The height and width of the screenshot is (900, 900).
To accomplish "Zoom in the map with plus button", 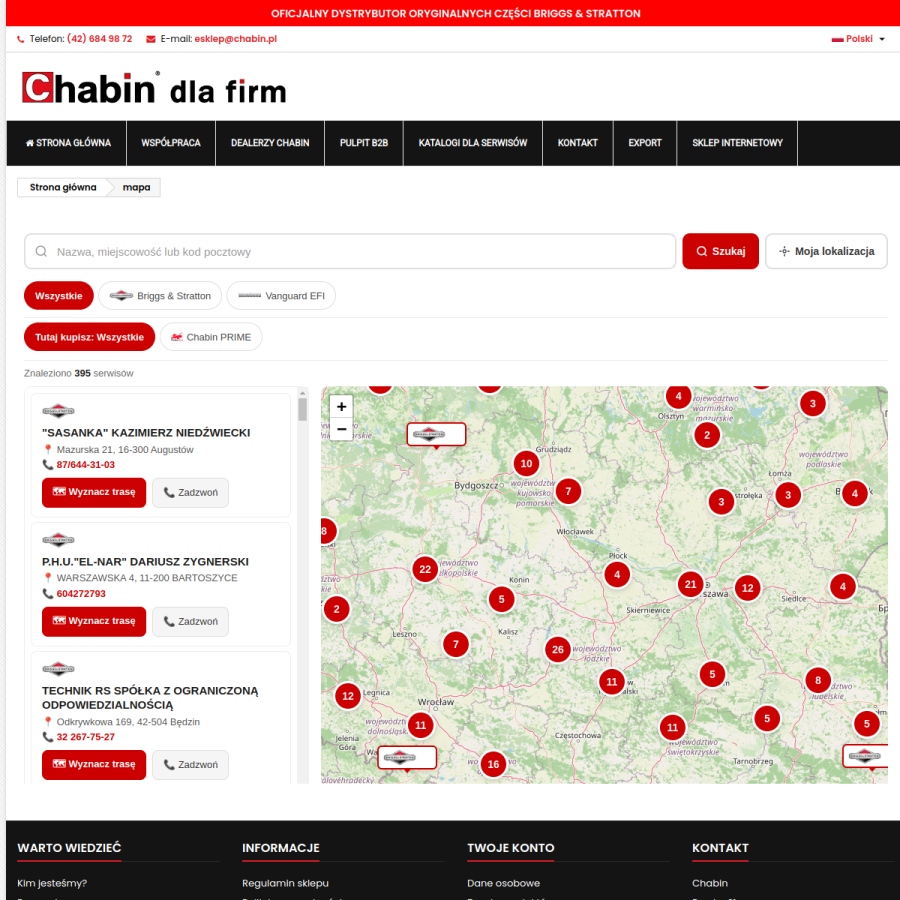I will pyautogui.click(x=342, y=406).
